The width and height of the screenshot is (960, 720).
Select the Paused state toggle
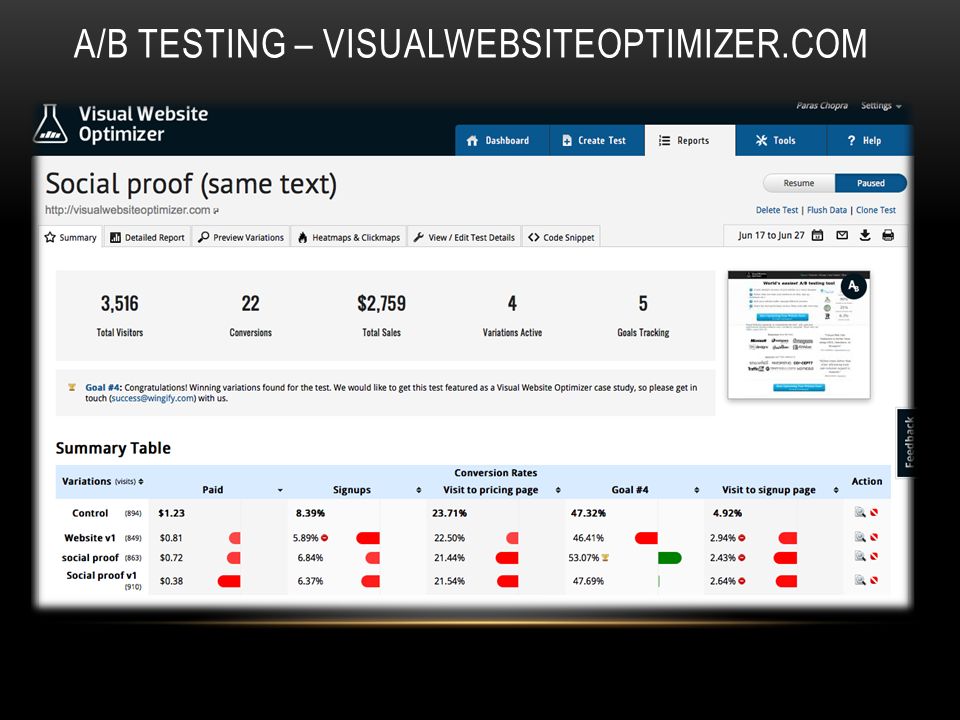pyautogui.click(x=870, y=183)
